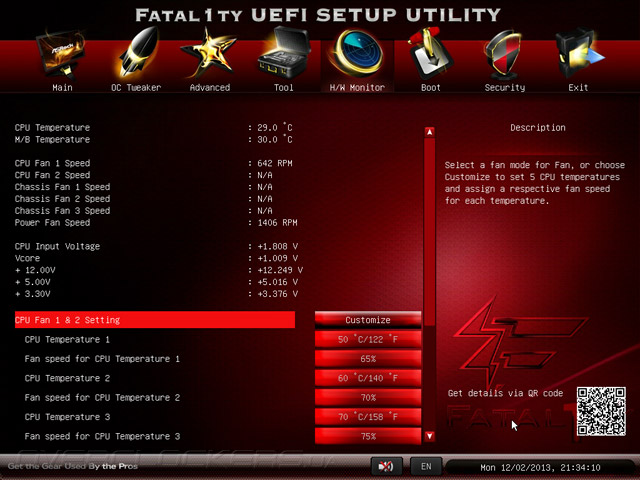Viewport: 640px width, 480px height.
Task: Click the 'Get details via QR code' text
Action: (x=505, y=393)
